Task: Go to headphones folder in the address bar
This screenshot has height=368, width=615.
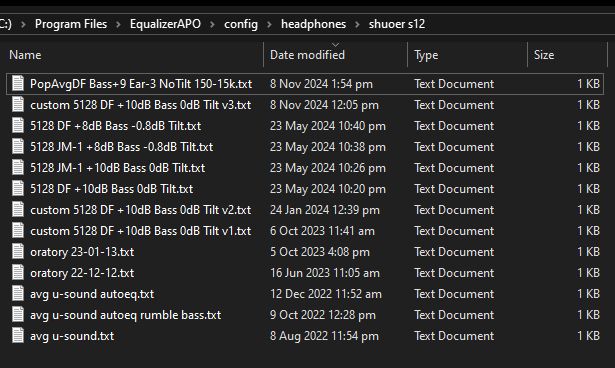Action: tap(313, 24)
